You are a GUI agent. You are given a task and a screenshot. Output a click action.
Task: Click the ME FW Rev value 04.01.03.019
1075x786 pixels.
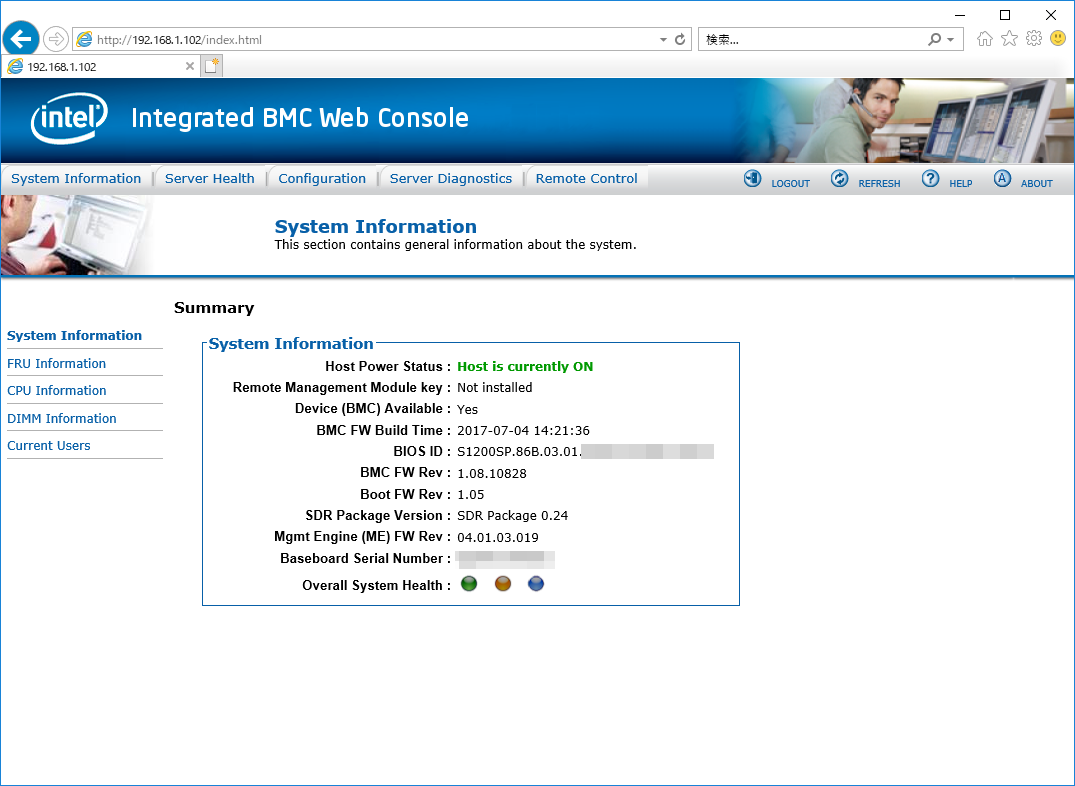(x=498, y=538)
